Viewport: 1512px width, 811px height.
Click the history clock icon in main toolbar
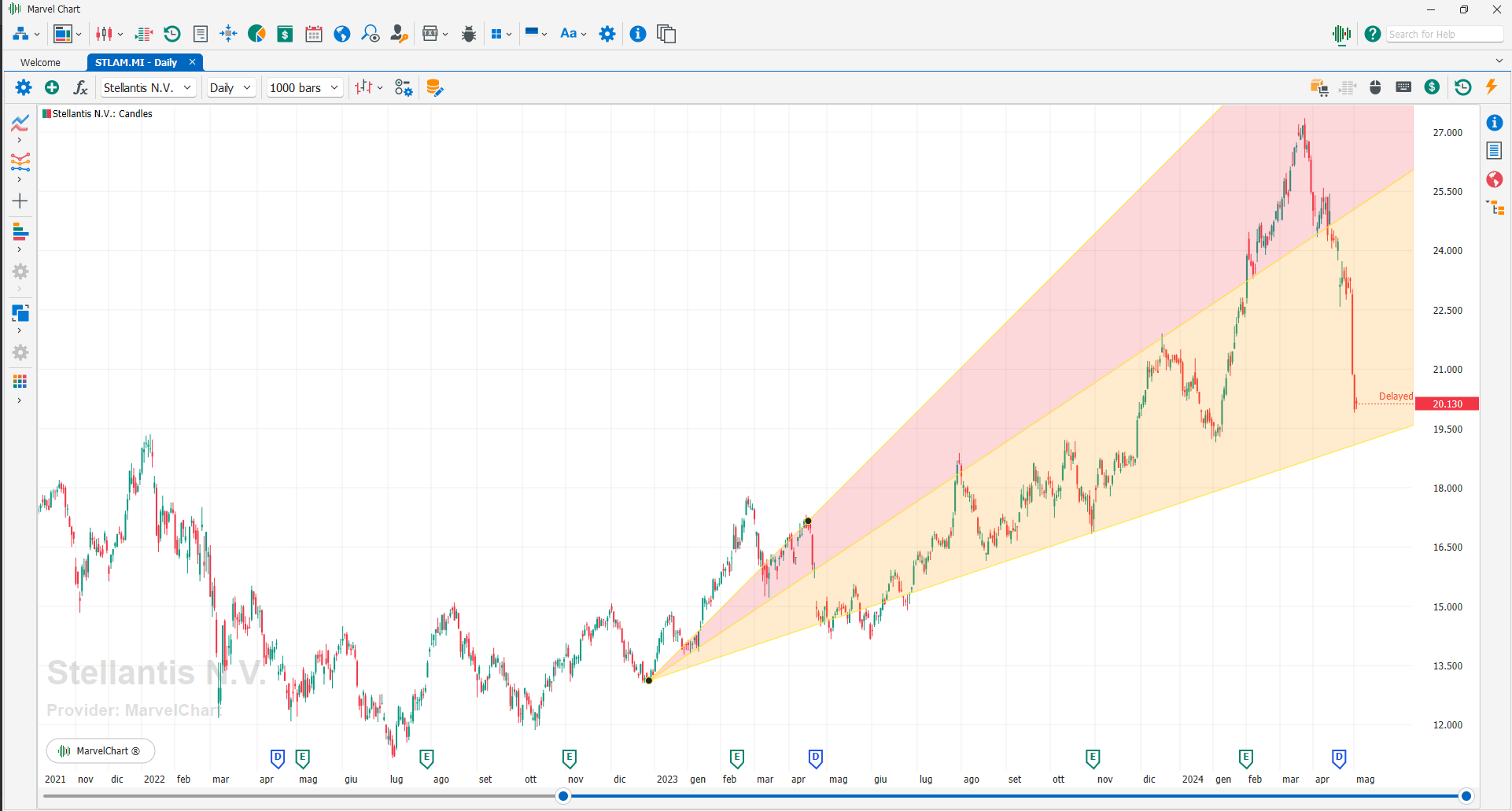(x=172, y=34)
